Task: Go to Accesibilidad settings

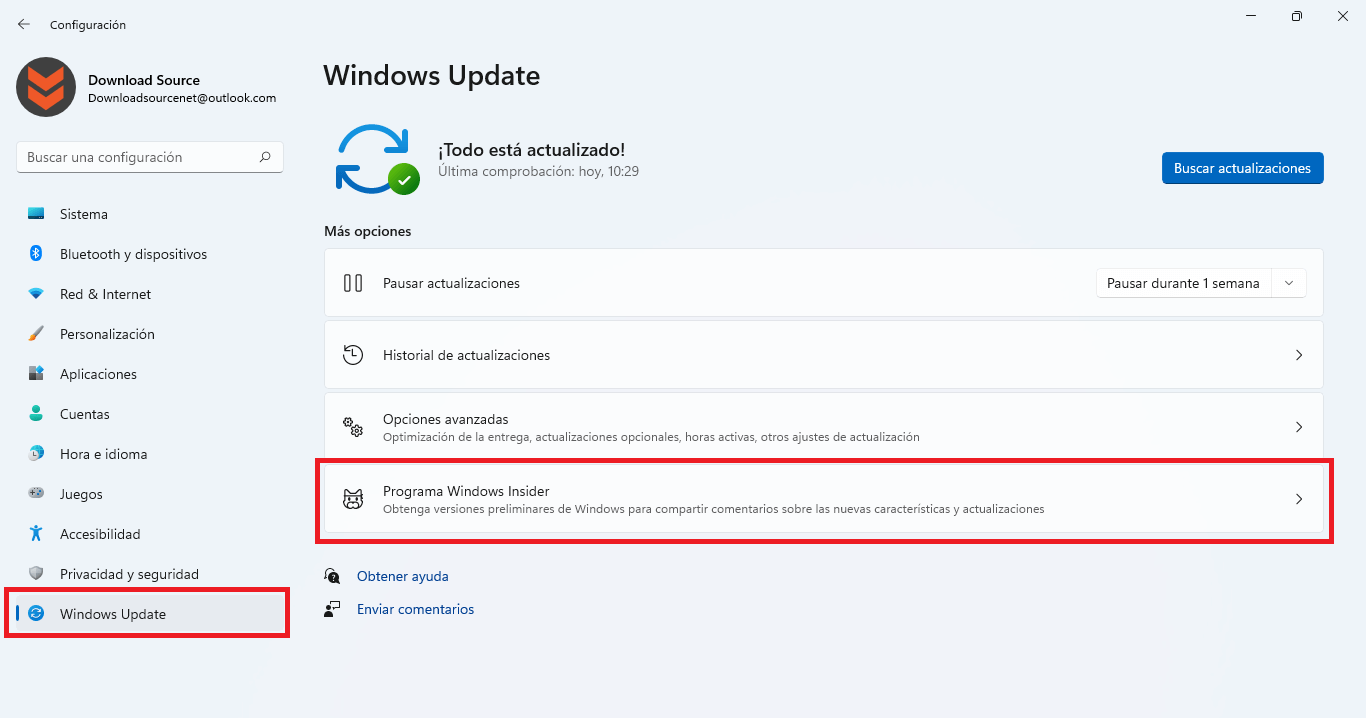Action: pyautogui.click(x=150, y=534)
